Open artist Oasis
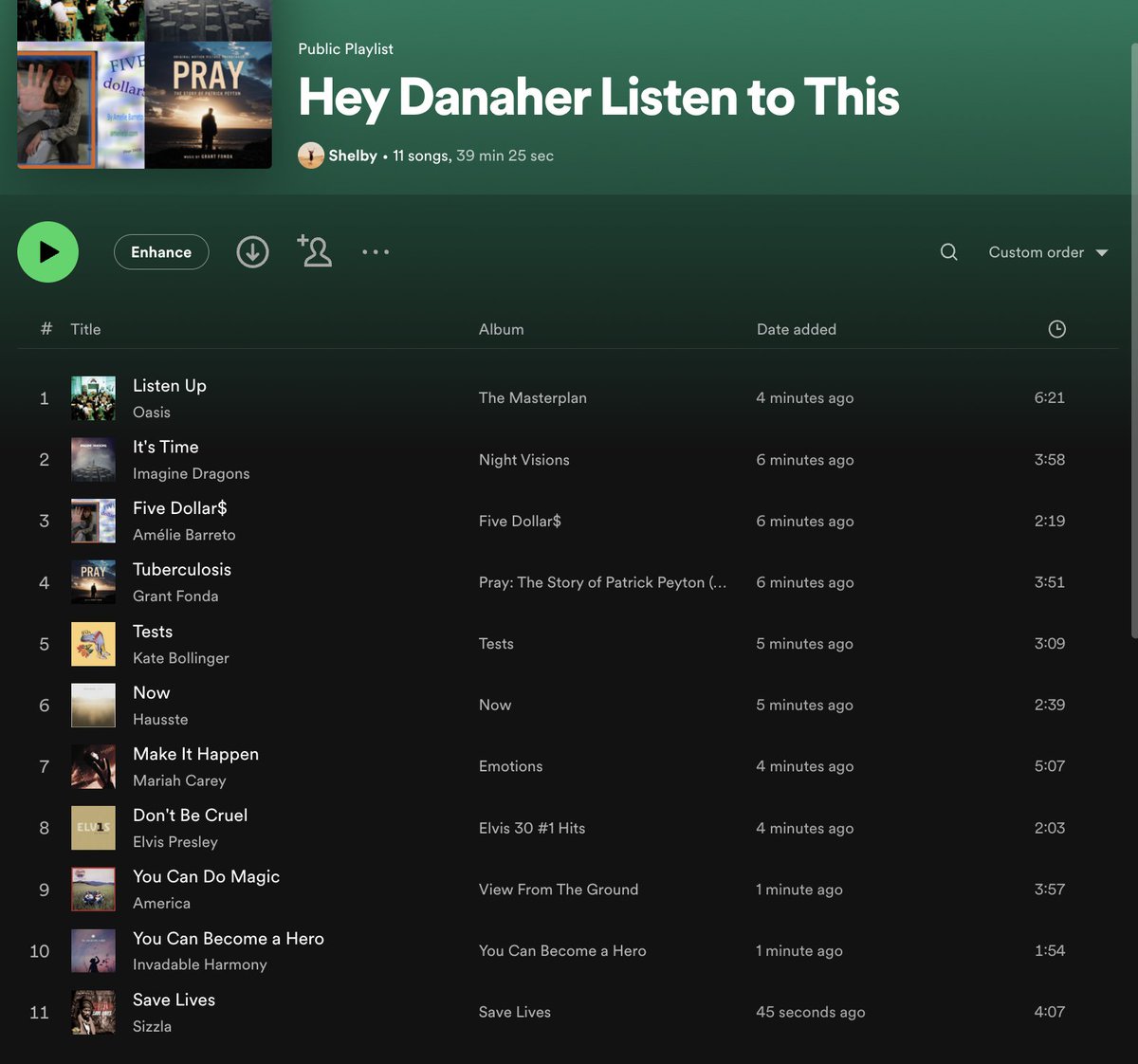Screen dimensions: 1138x1064 152,413
